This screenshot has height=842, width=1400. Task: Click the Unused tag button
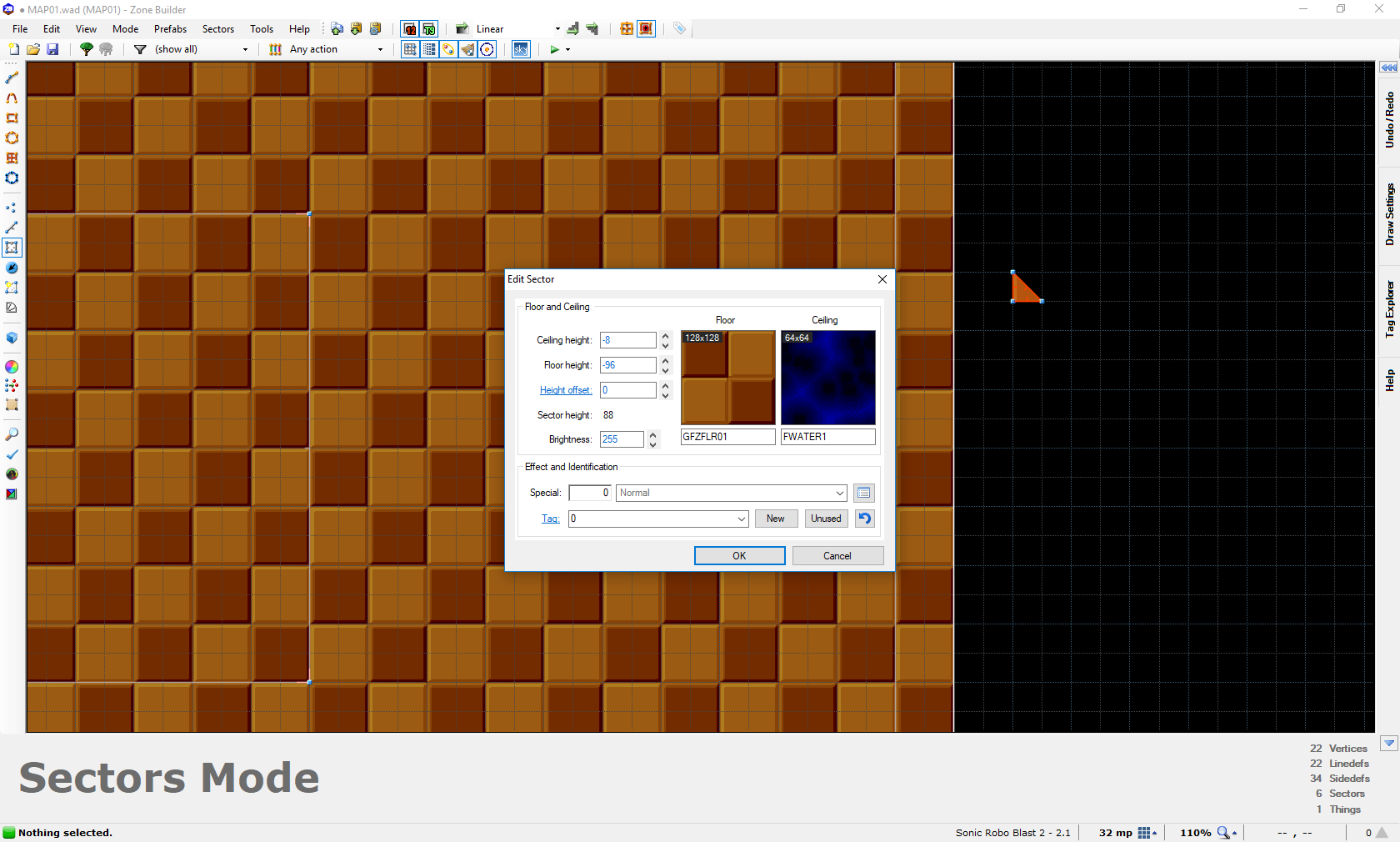(x=826, y=519)
